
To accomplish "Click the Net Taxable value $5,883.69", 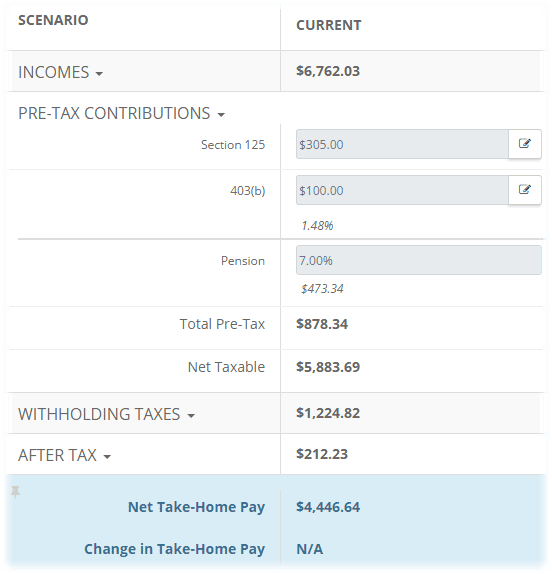I will (328, 367).
